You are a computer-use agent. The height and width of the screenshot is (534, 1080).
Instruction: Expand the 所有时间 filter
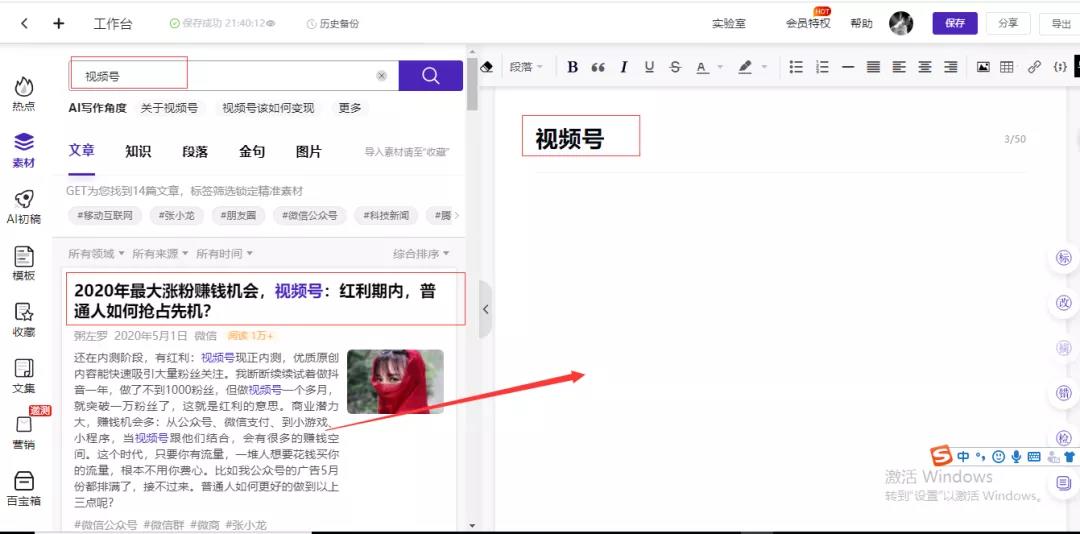point(224,254)
